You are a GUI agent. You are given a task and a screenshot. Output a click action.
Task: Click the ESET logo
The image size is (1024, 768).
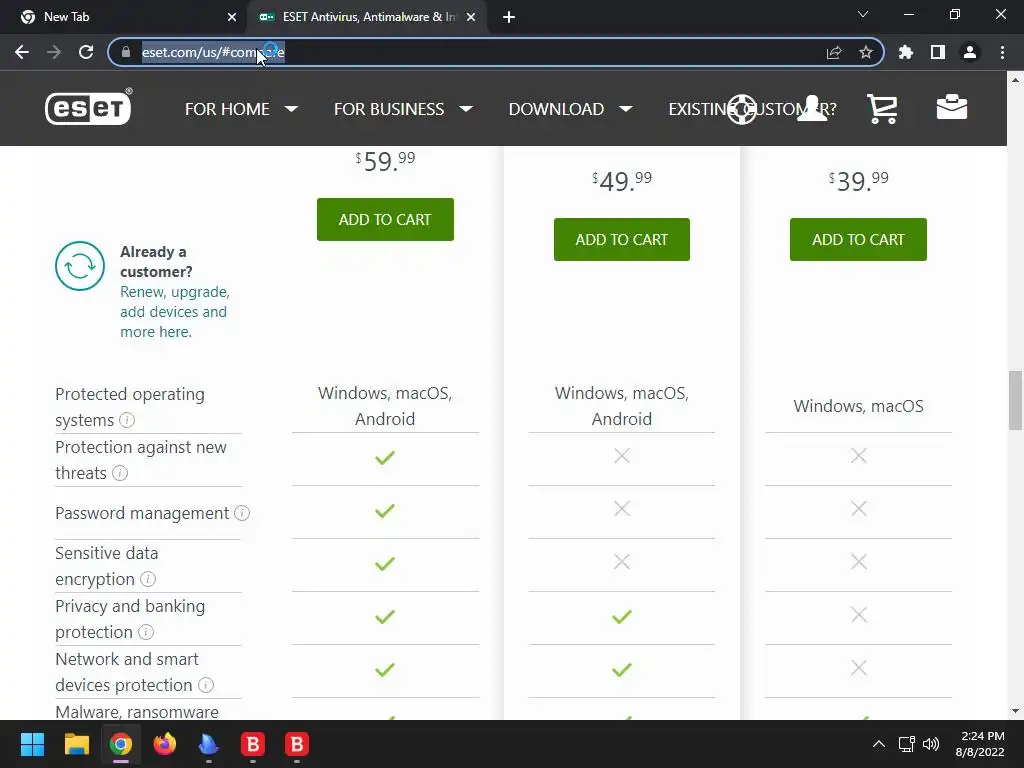pos(88,107)
